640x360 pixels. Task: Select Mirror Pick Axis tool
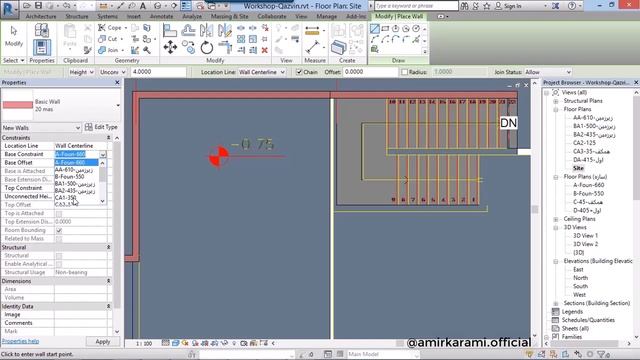point(206,30)
